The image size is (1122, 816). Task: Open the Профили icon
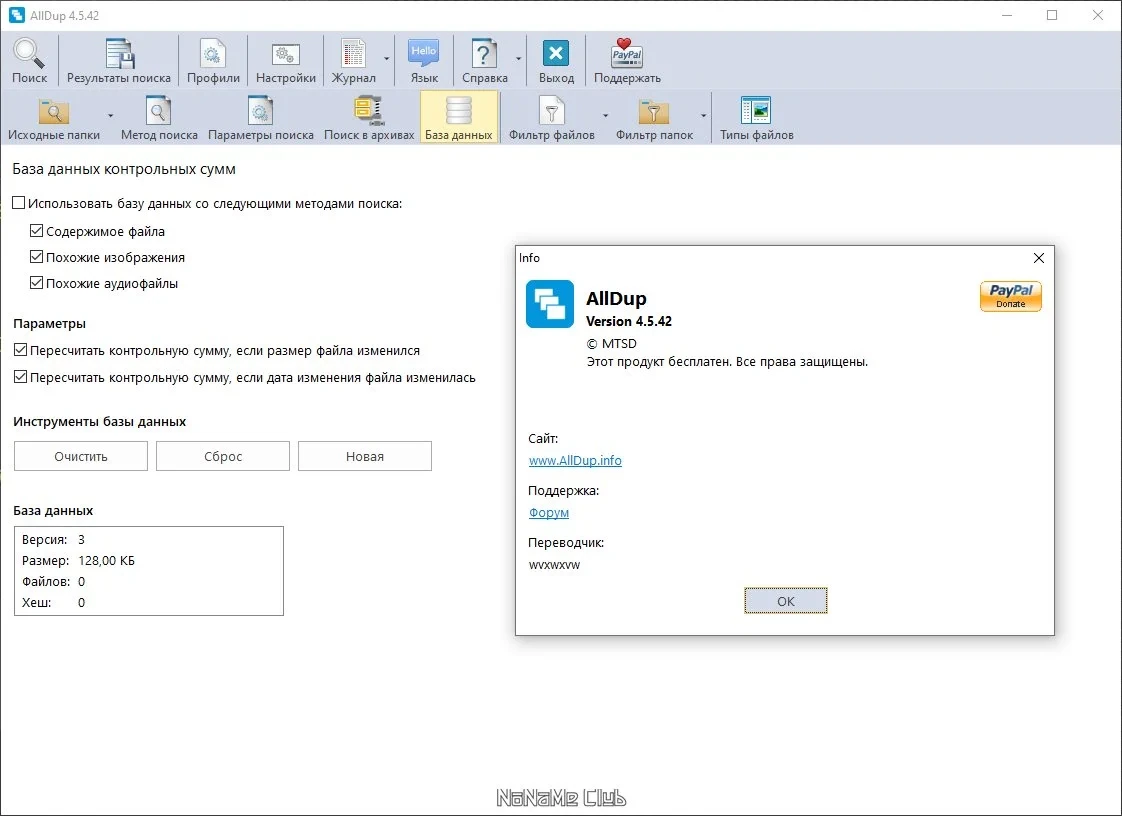pos(213,54)
